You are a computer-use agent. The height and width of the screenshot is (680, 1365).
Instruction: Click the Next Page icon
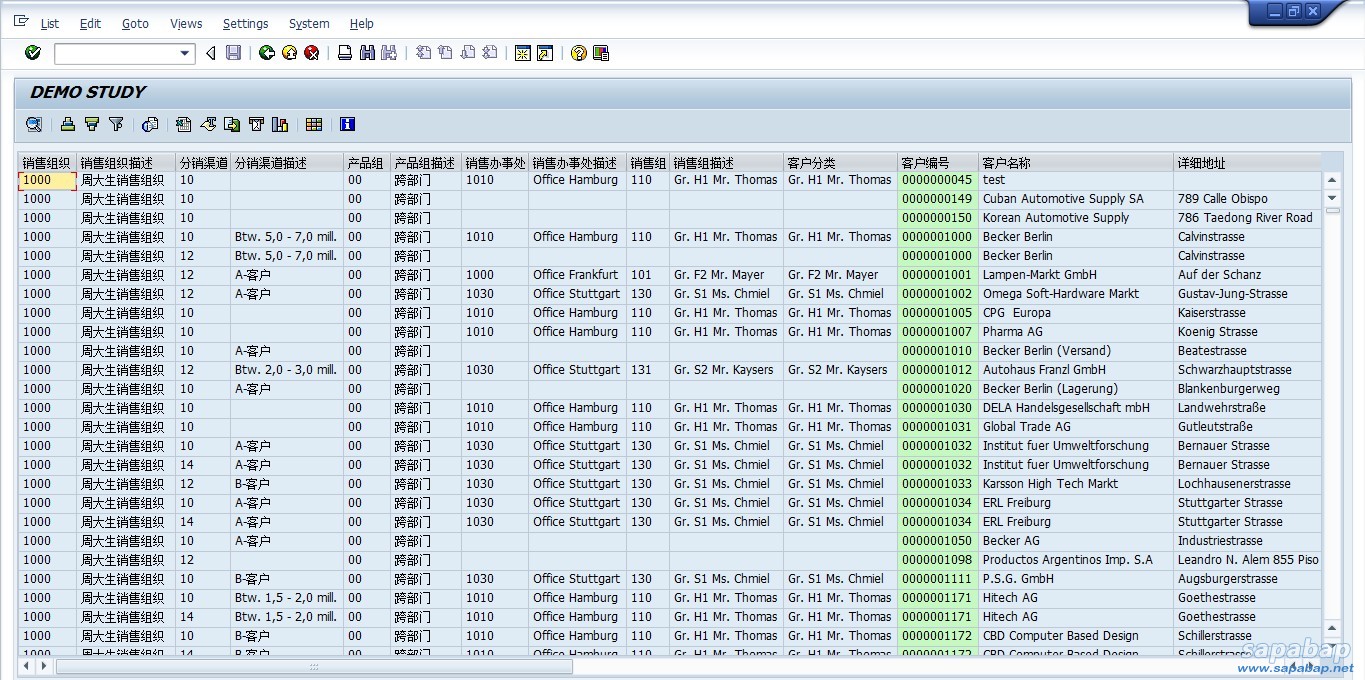[467, 53]
